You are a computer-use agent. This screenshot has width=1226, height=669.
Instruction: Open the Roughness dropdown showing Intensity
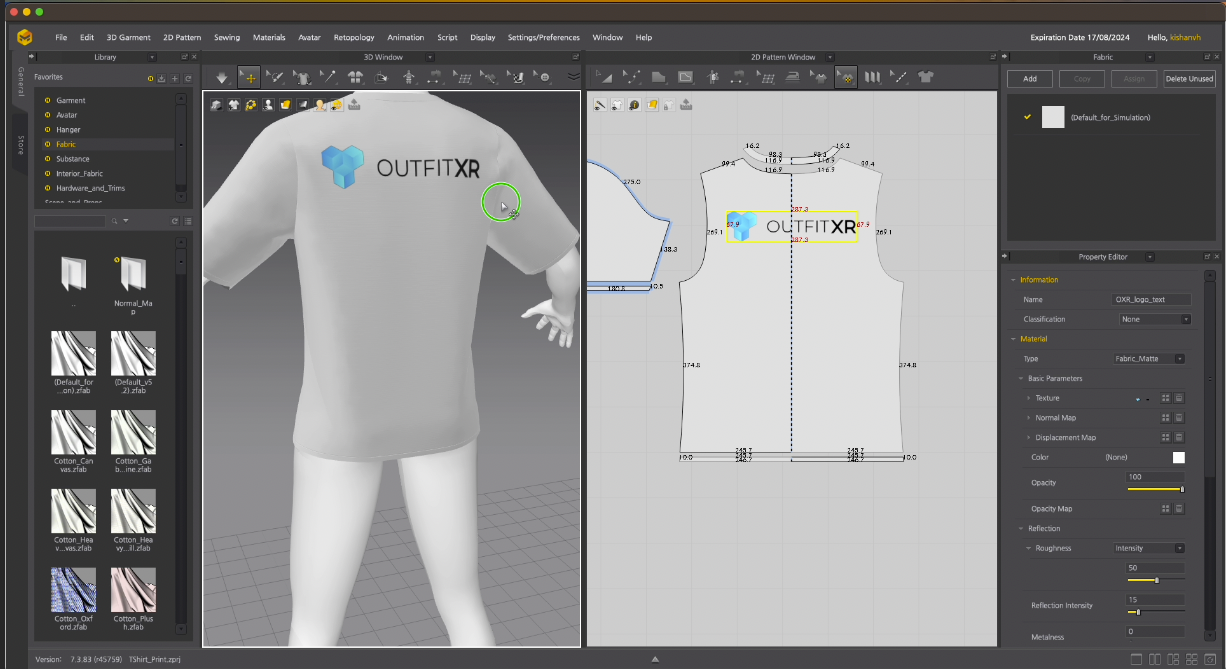(1149, 548)
